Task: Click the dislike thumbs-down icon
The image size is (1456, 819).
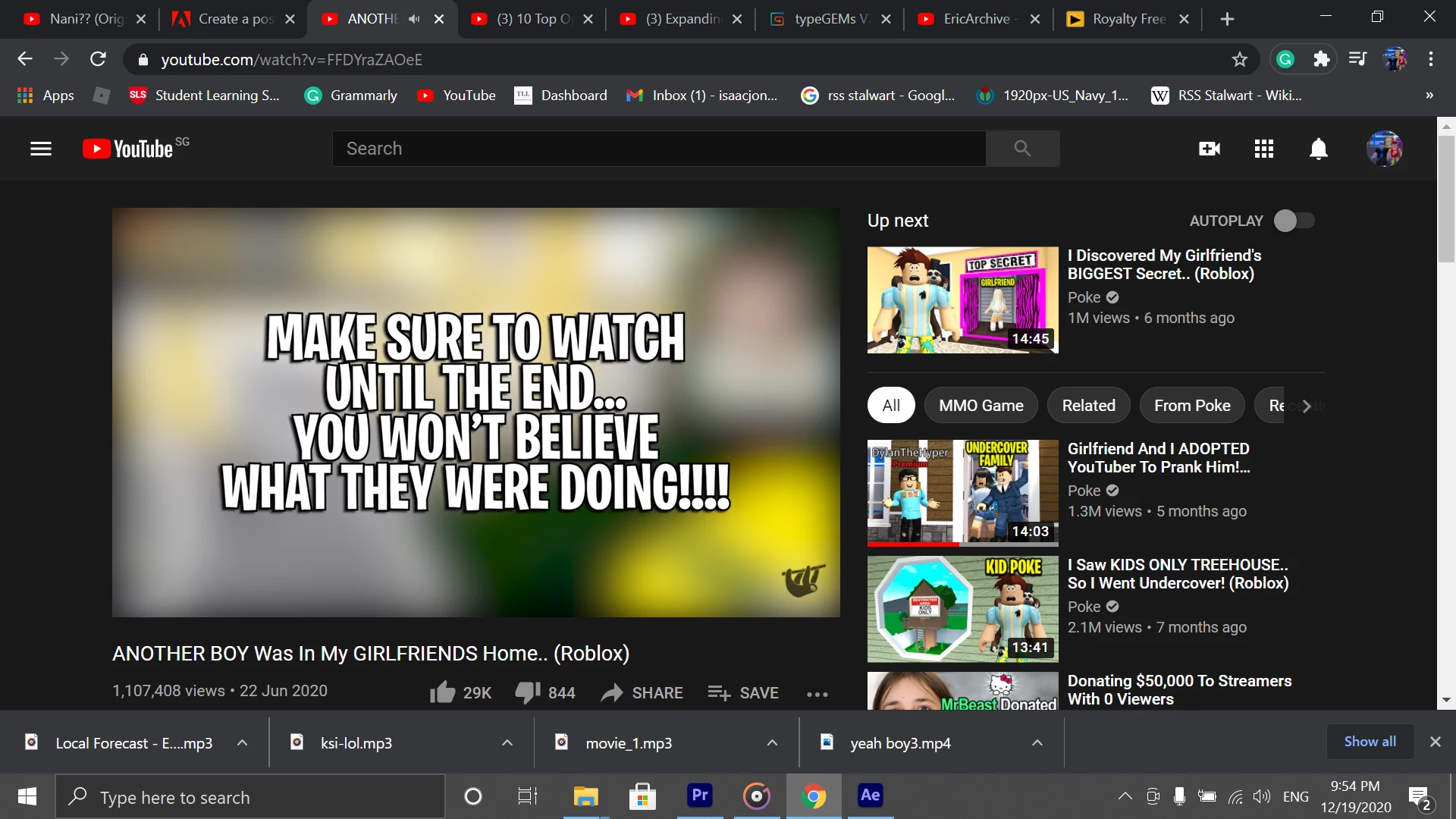Action: (x=528, y=692)
